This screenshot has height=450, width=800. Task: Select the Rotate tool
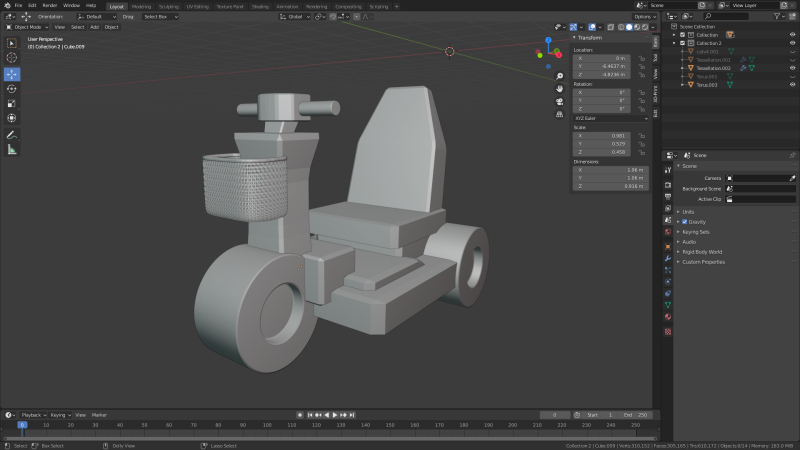click(12, 89)
